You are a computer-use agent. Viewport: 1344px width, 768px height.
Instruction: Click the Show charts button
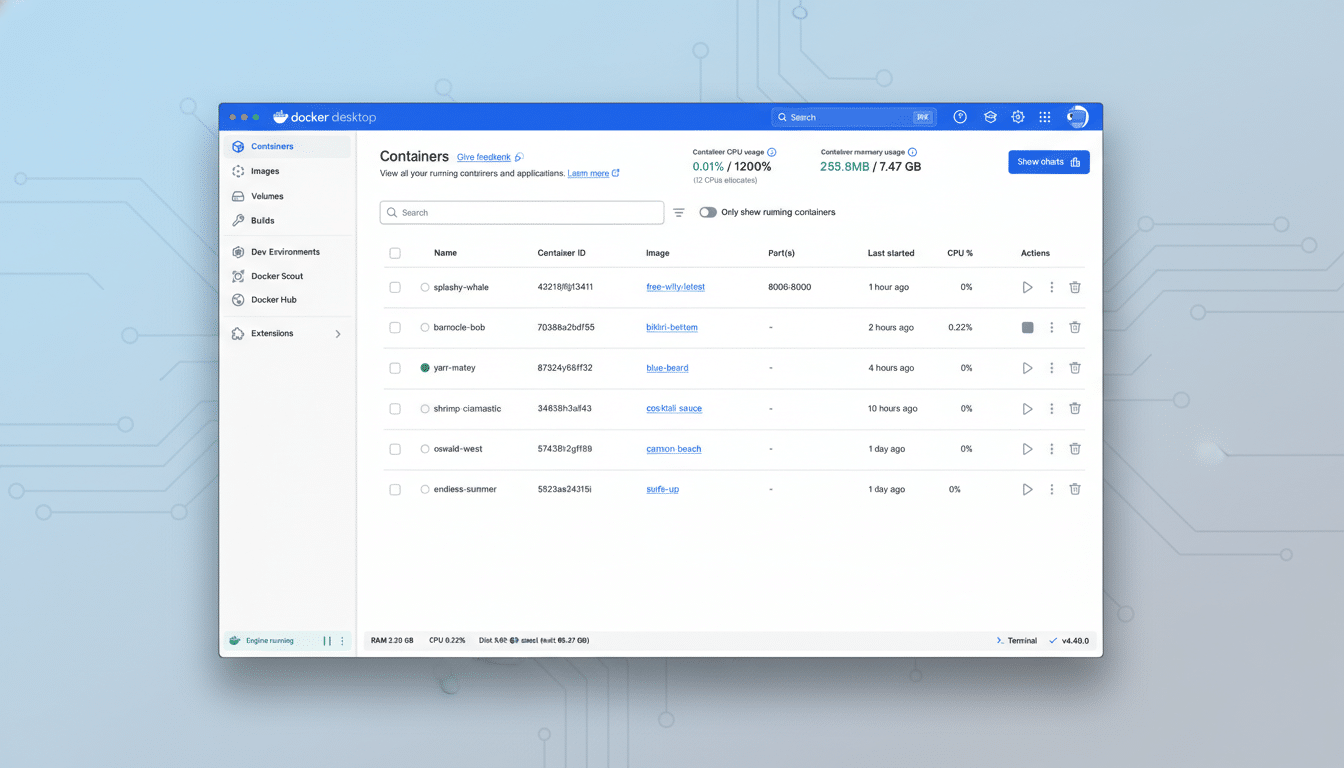point(1048,161)
